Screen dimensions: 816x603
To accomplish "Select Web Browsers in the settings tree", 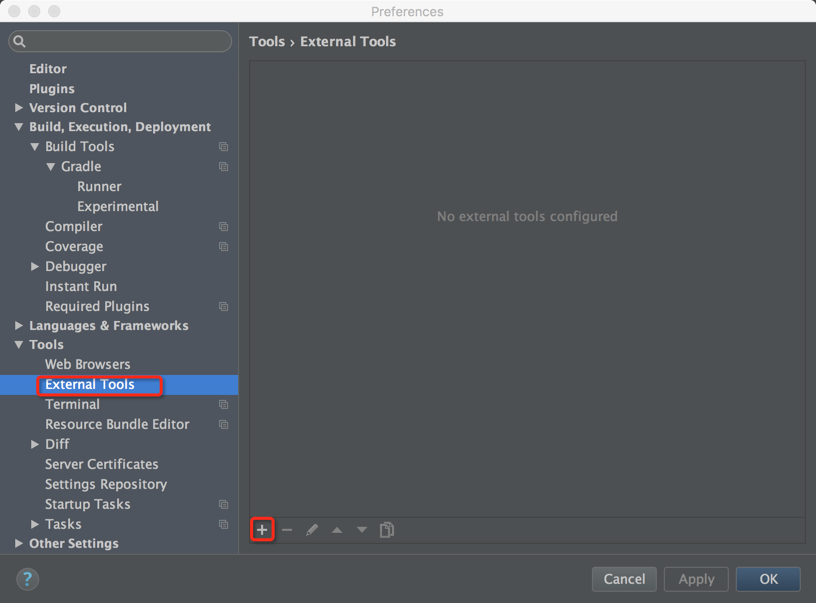I will (87, 364).
